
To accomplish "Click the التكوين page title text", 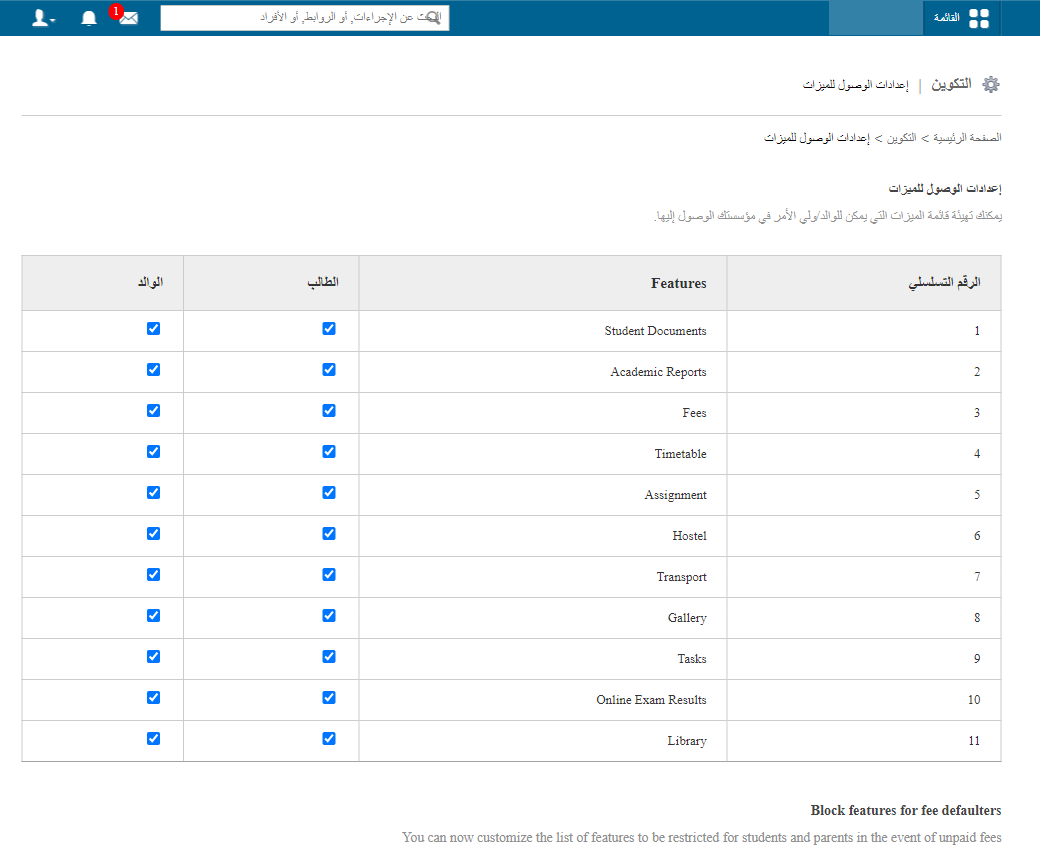I will tap(951, 84).
